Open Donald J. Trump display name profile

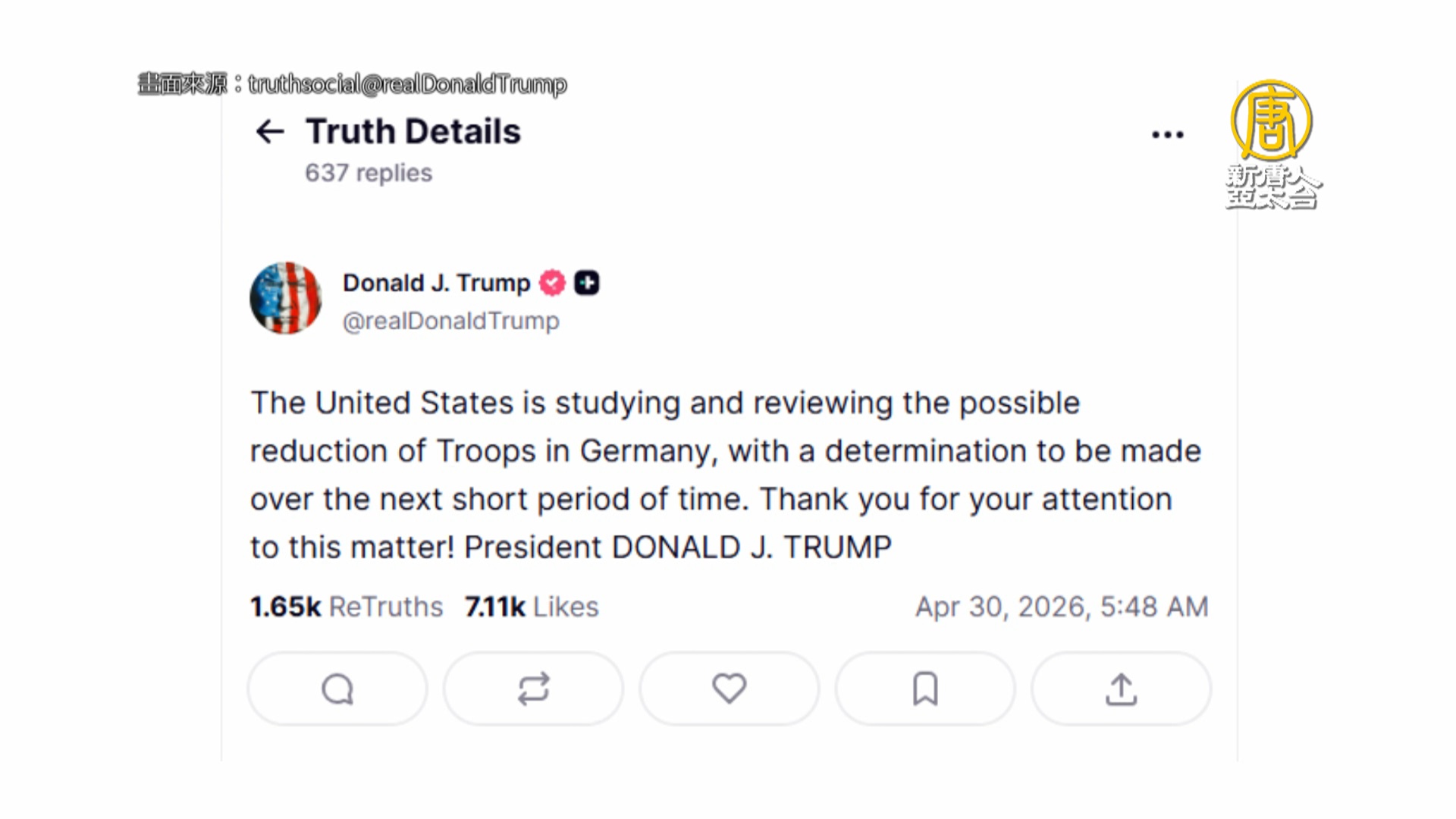pos(436,283)
